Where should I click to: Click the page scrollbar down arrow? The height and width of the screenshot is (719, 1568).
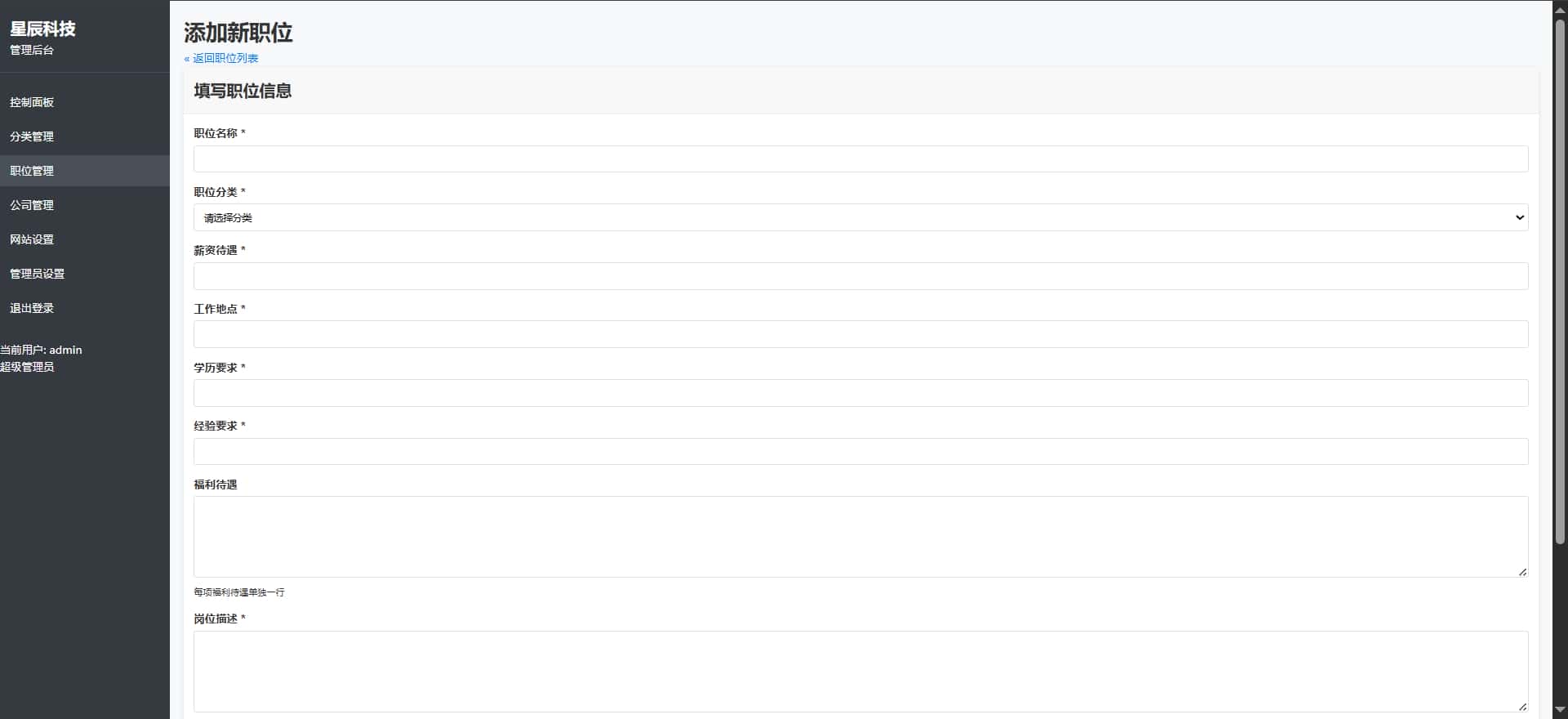click(1560, 711)
